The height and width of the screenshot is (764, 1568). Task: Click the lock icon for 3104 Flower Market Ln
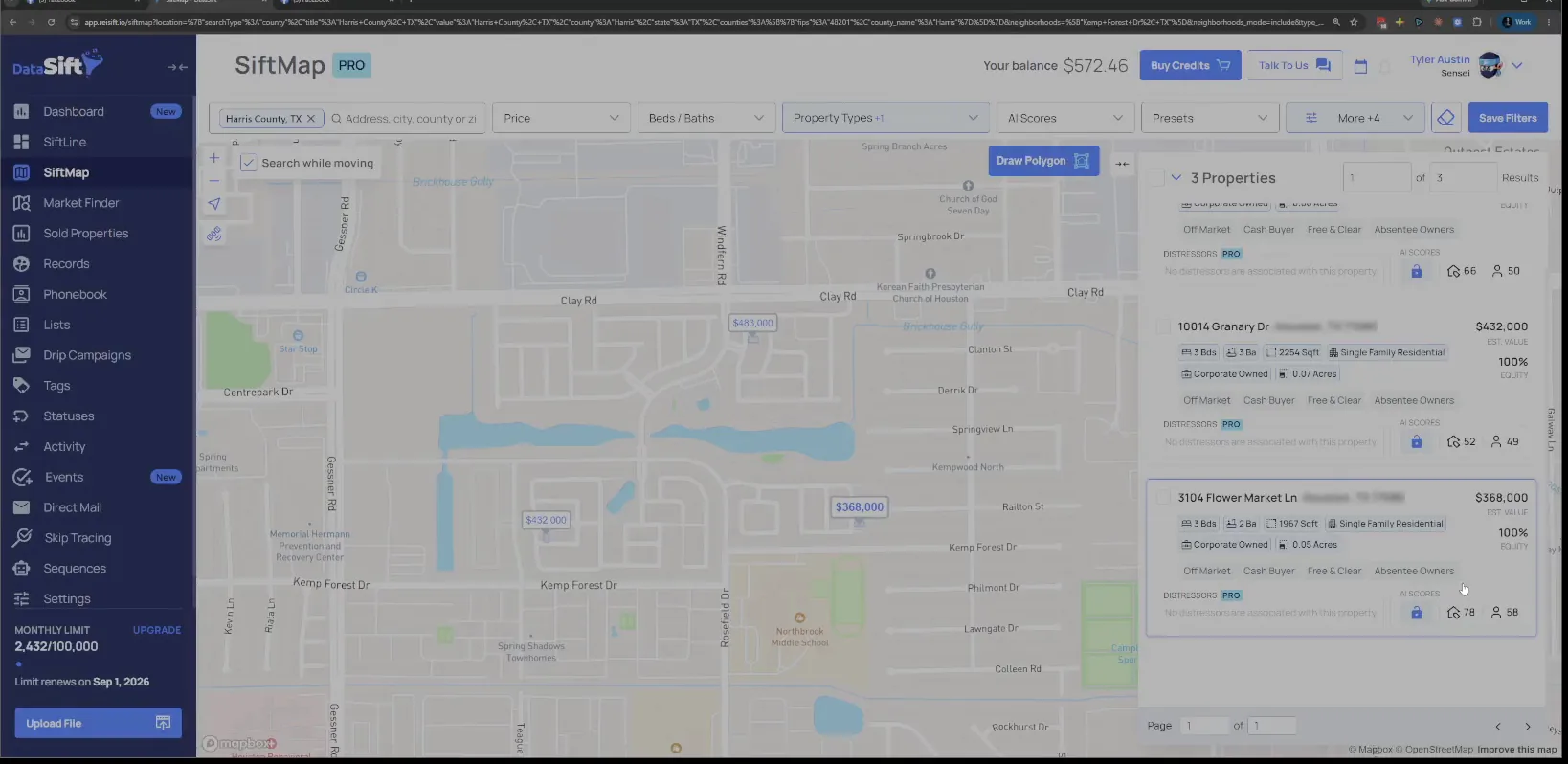(x=1416, y=613)
